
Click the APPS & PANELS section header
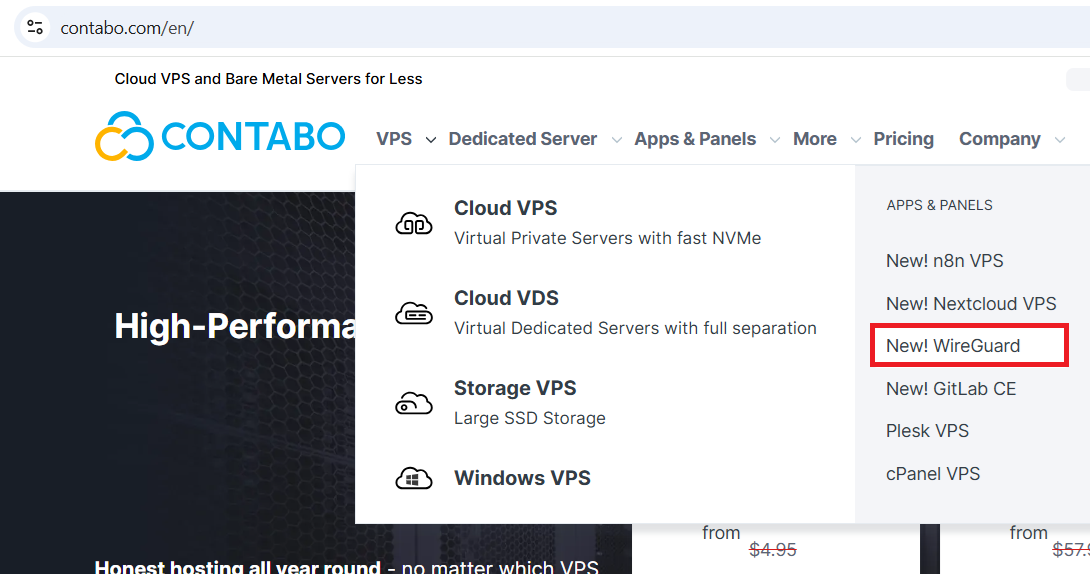[939, 205]
